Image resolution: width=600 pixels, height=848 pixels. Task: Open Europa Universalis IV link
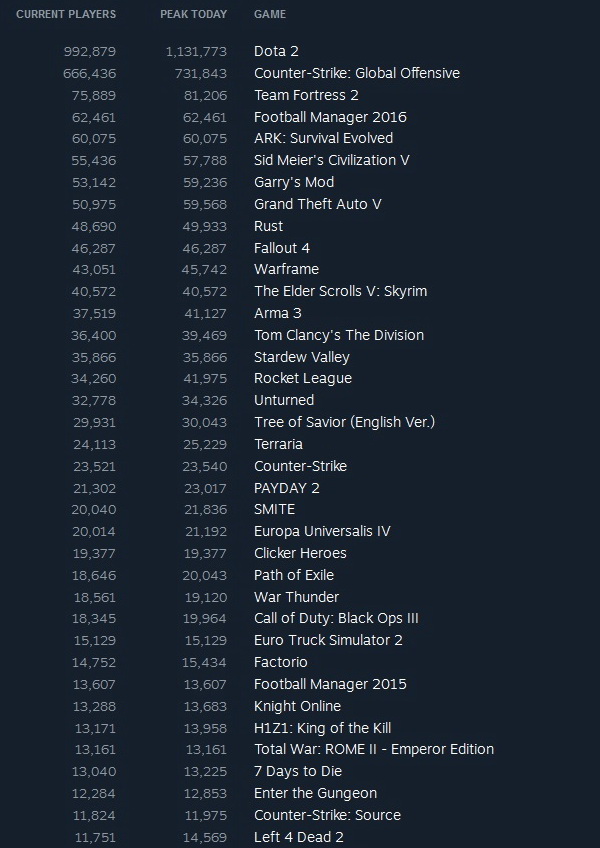point(322,531)
